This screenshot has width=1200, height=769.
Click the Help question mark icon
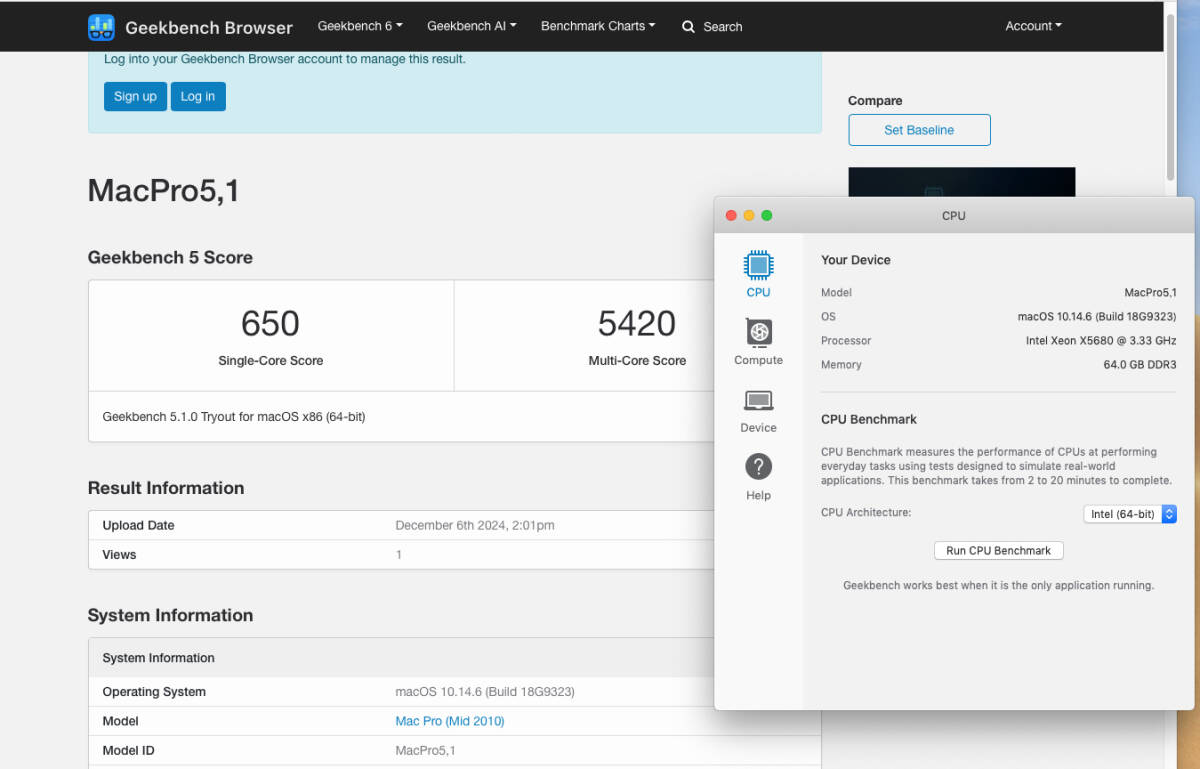(x=758, y=467)
